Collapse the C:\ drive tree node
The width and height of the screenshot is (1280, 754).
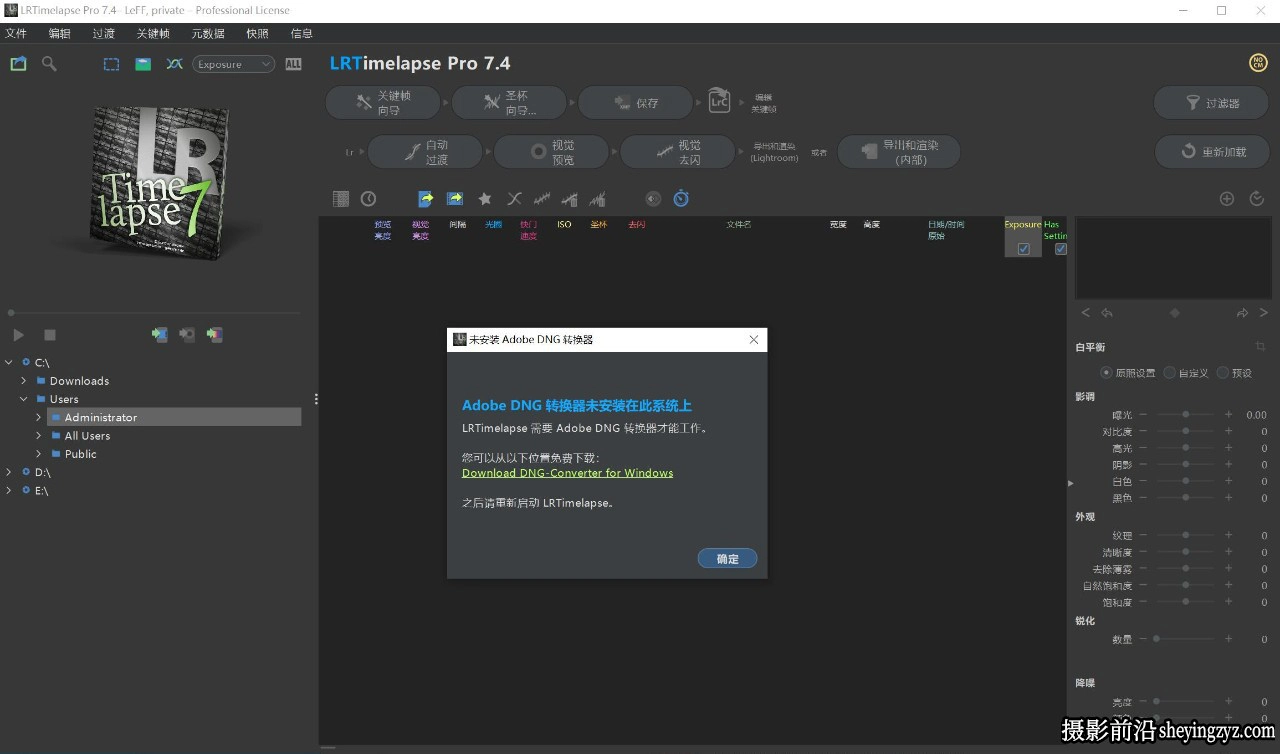tap(9, 362)
